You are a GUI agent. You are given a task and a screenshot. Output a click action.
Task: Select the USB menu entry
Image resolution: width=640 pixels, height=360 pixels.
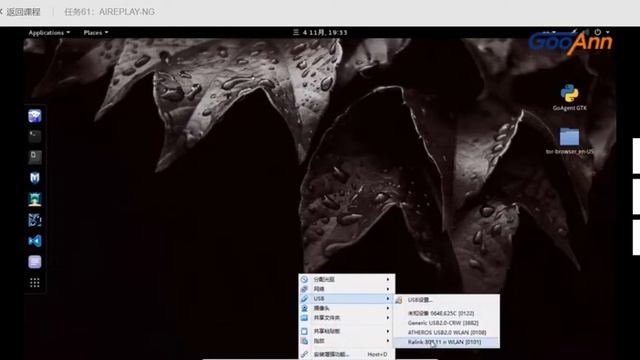[347, 299]
